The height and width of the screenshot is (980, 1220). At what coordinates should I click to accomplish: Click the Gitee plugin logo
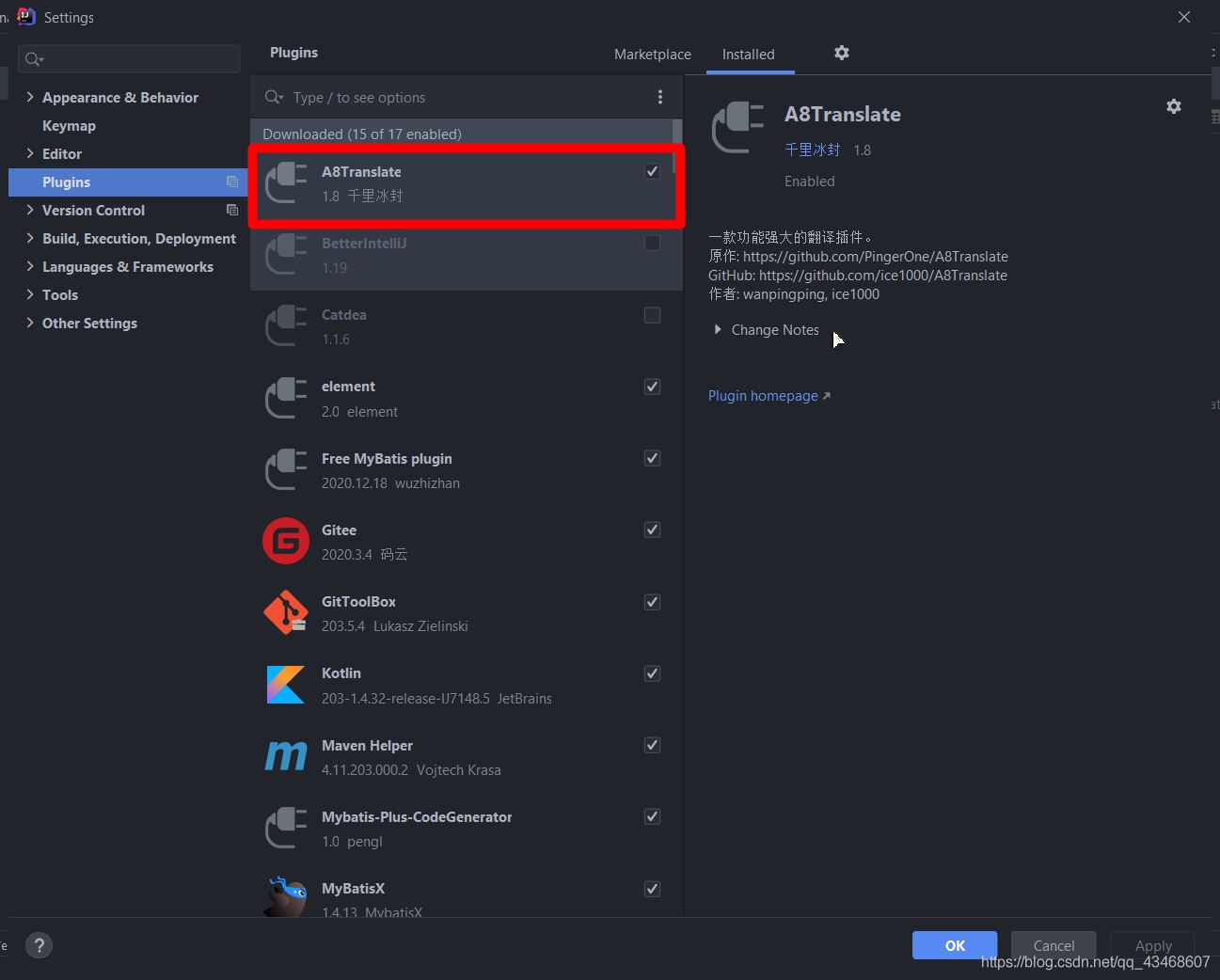[x=286, y=542]
